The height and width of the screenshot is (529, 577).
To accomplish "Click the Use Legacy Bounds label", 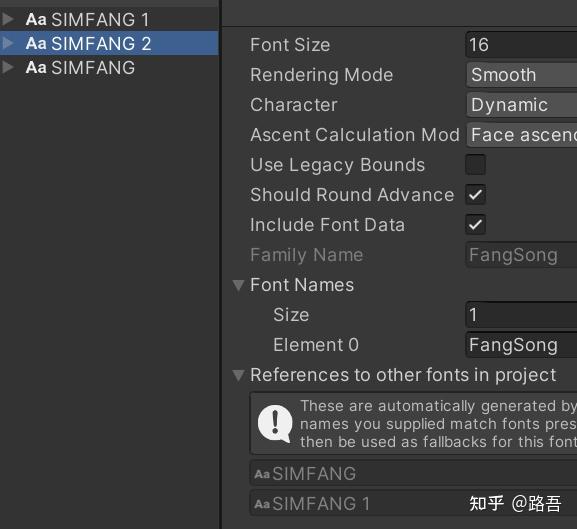I will point(337,165).
